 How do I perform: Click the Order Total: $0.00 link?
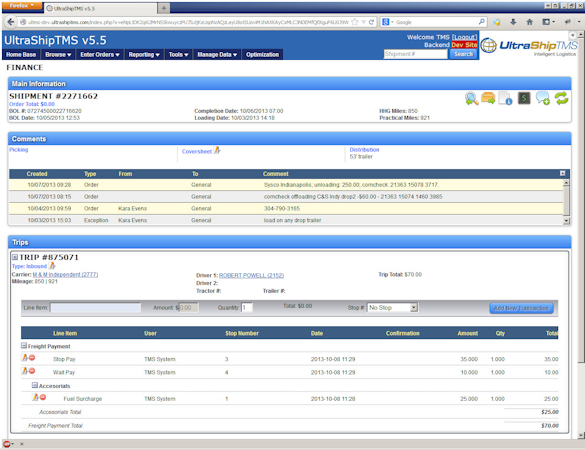click(32, 104)
